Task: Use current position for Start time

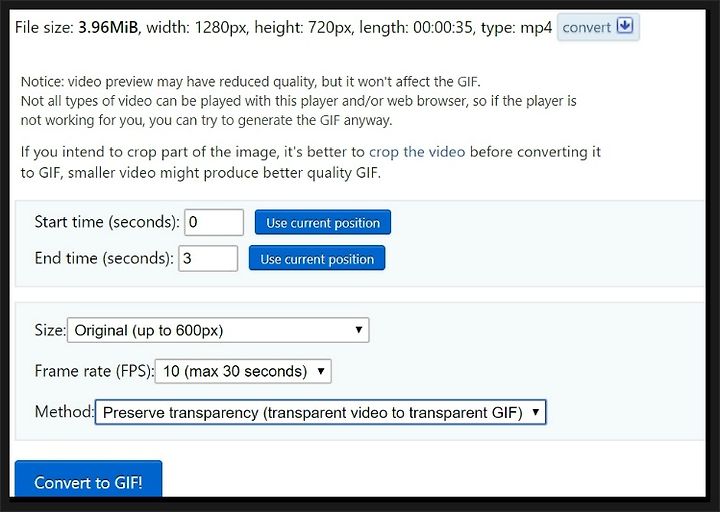Action: [x=323, y=222]
